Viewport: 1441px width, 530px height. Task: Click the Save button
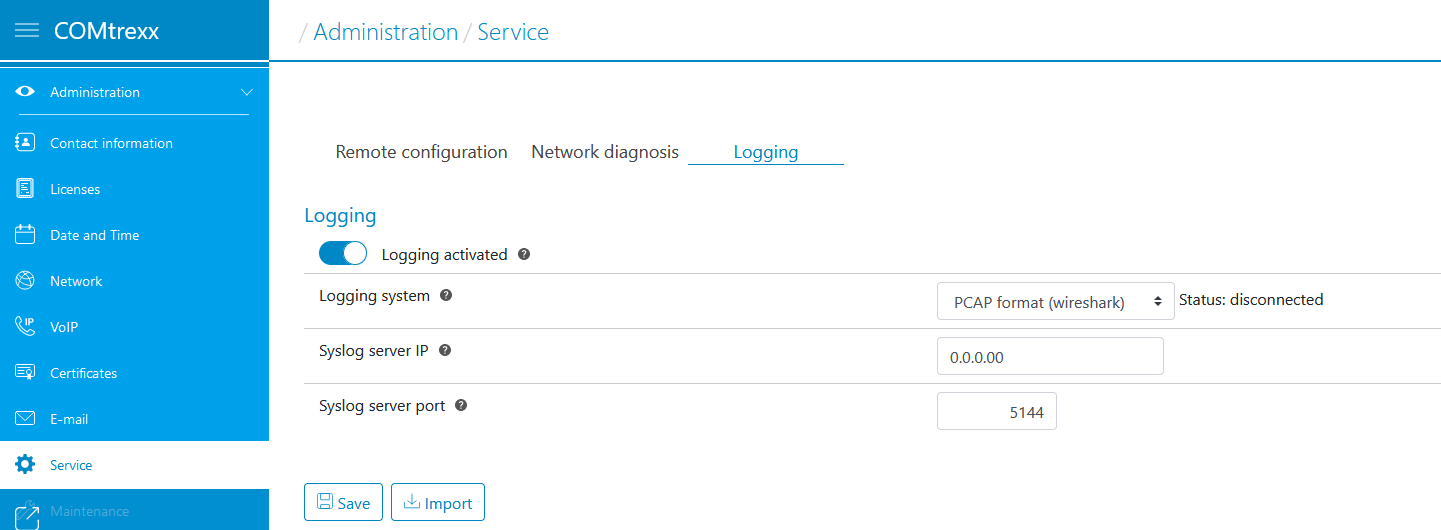[x=343, y=503]
